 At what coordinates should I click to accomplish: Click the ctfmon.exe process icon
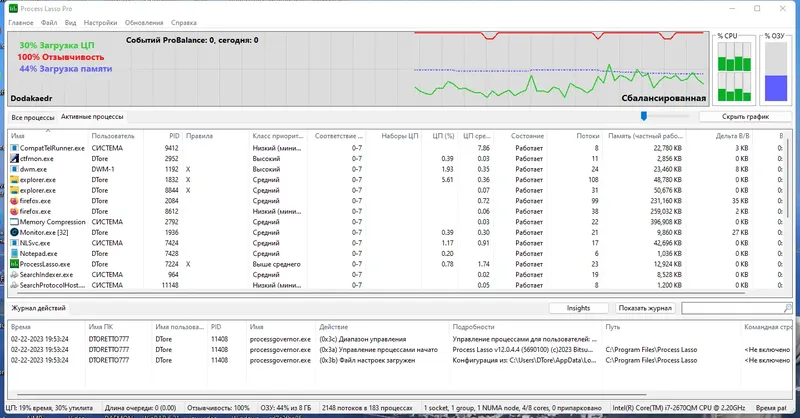(14, 159)
